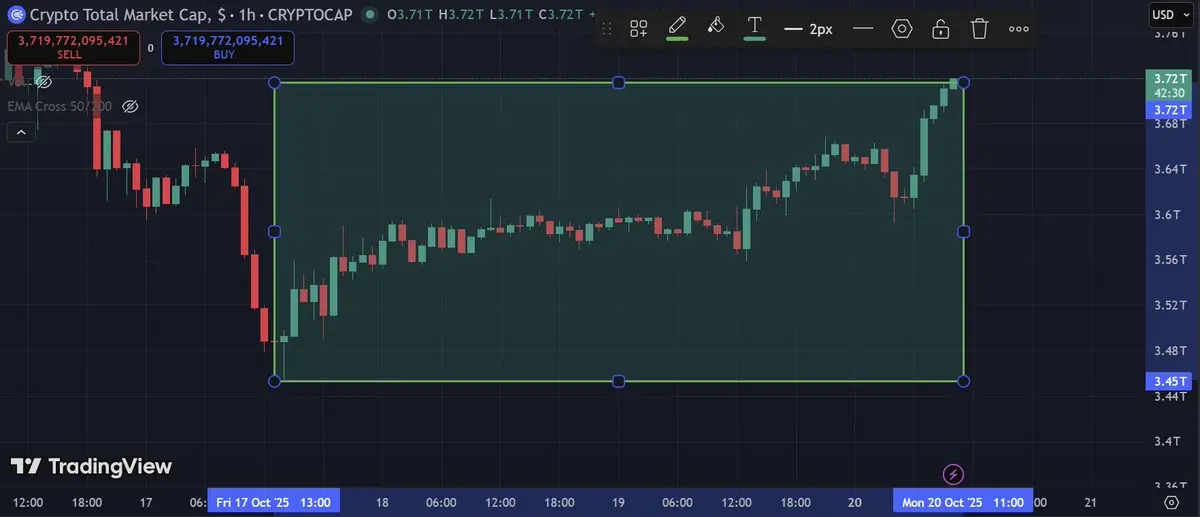
Task: Open the text color T tool
Action: 754,27
